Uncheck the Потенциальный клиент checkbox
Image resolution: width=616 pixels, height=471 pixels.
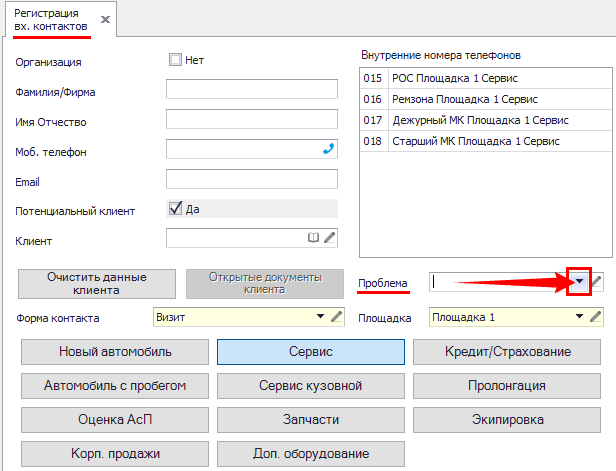click(x=175, y=209)
